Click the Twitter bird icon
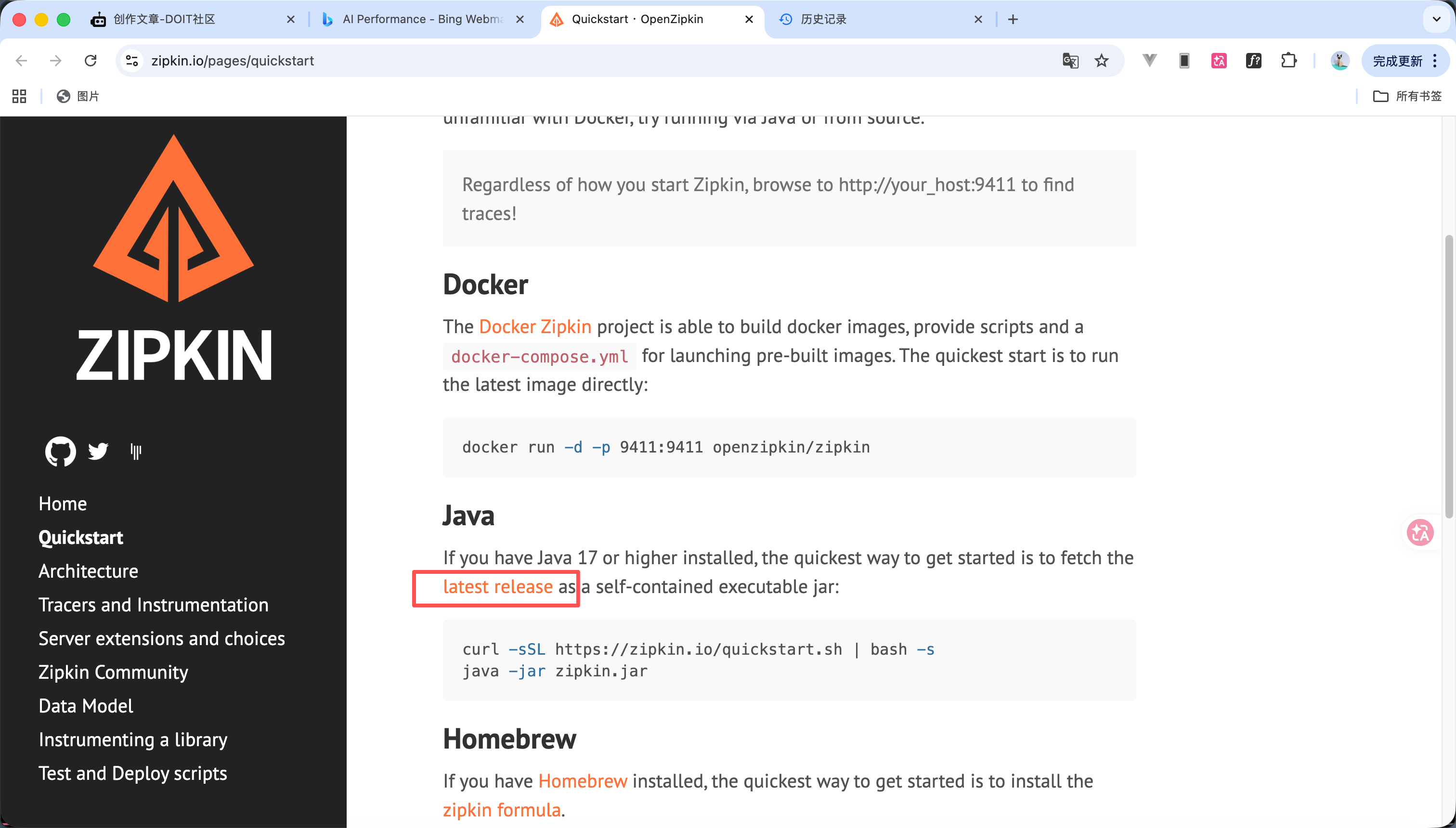Viewport: 1456px width, 828px height. pyautogui.click(x=98, y=452)
